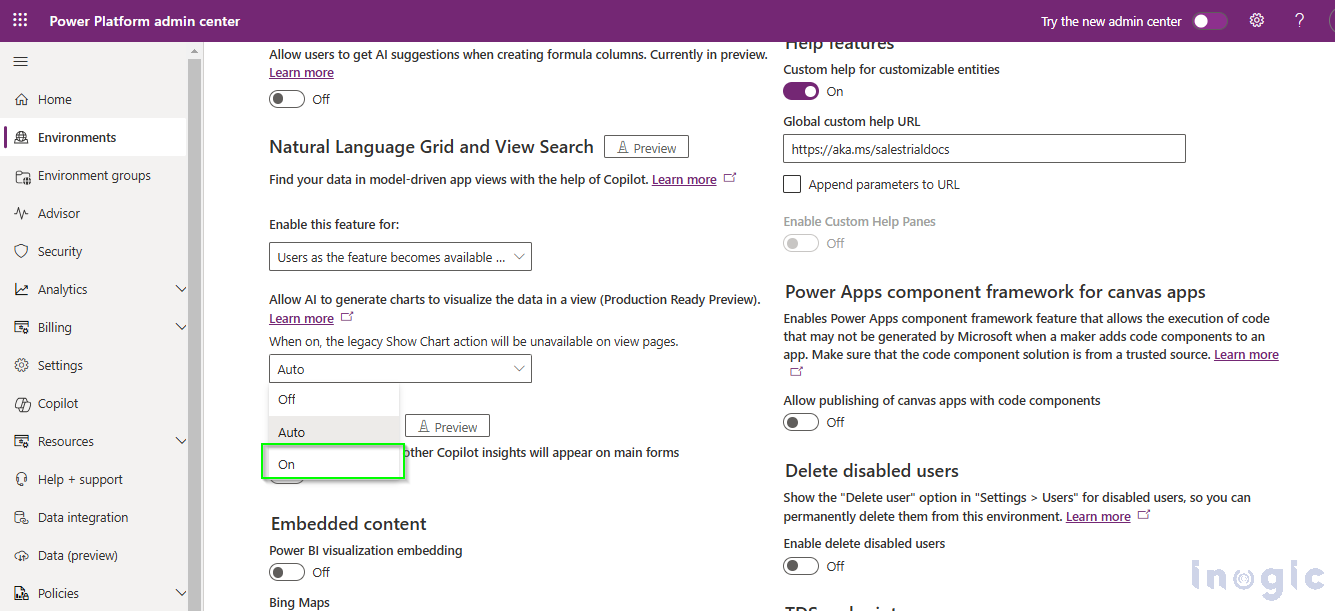This screenshot has height=611, width=1335.
Task: Expand the Analytics section in sidebar
Action: point(181,290)
